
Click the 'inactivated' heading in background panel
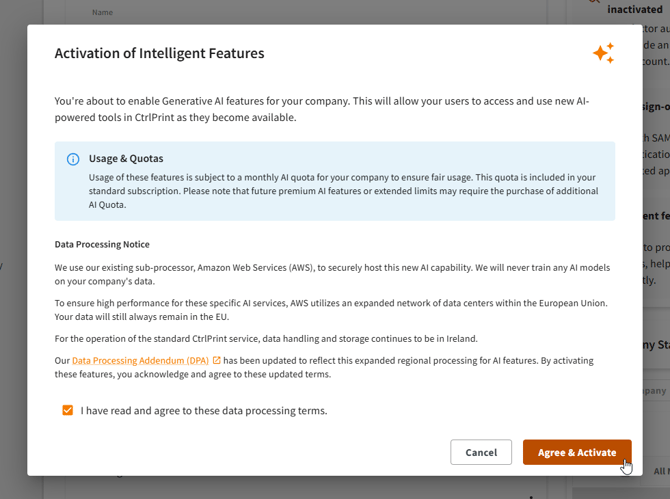point(634,9)
